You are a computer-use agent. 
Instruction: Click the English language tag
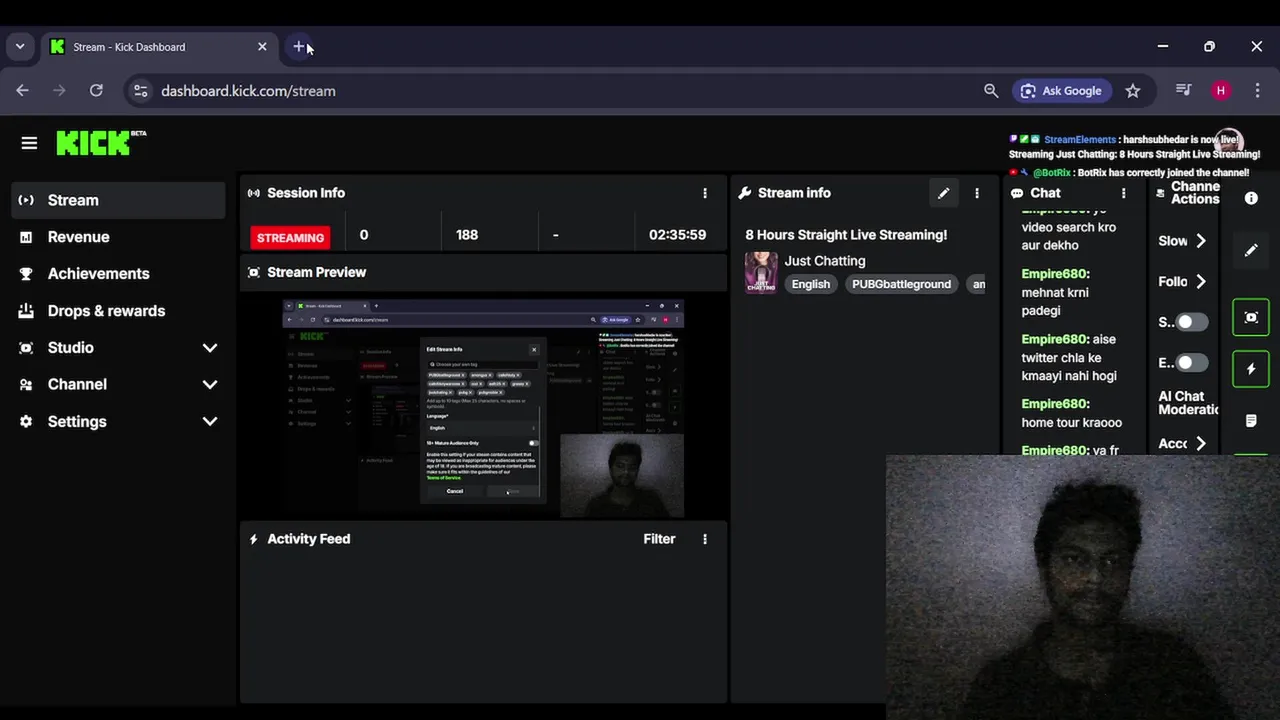pyautogui.click(x=811, y=284)
